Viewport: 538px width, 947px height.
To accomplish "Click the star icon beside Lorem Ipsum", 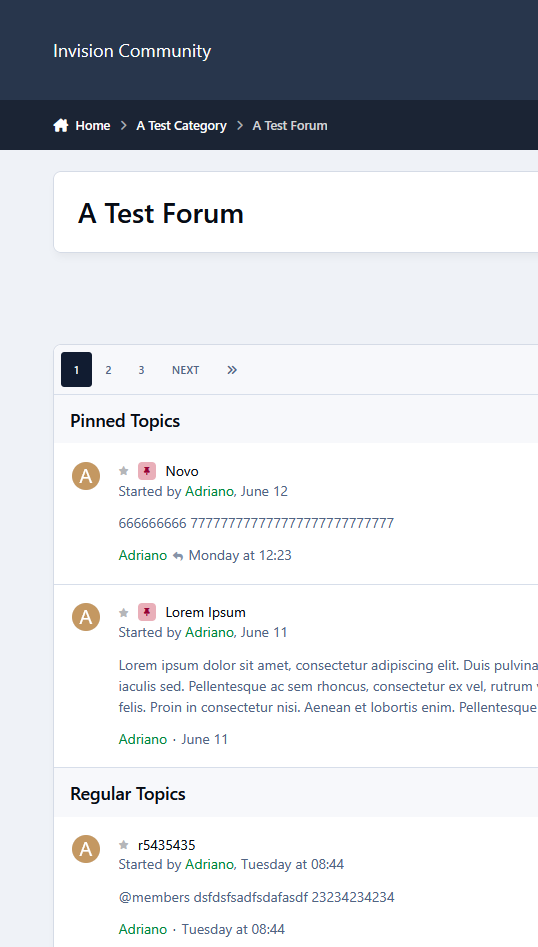I will coord(124,612).
